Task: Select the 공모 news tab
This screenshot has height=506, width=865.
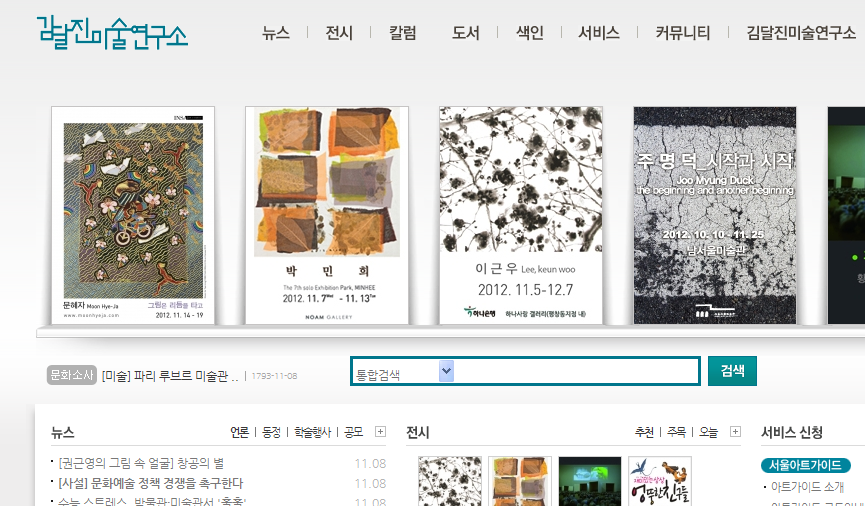Action: point(354,432)
